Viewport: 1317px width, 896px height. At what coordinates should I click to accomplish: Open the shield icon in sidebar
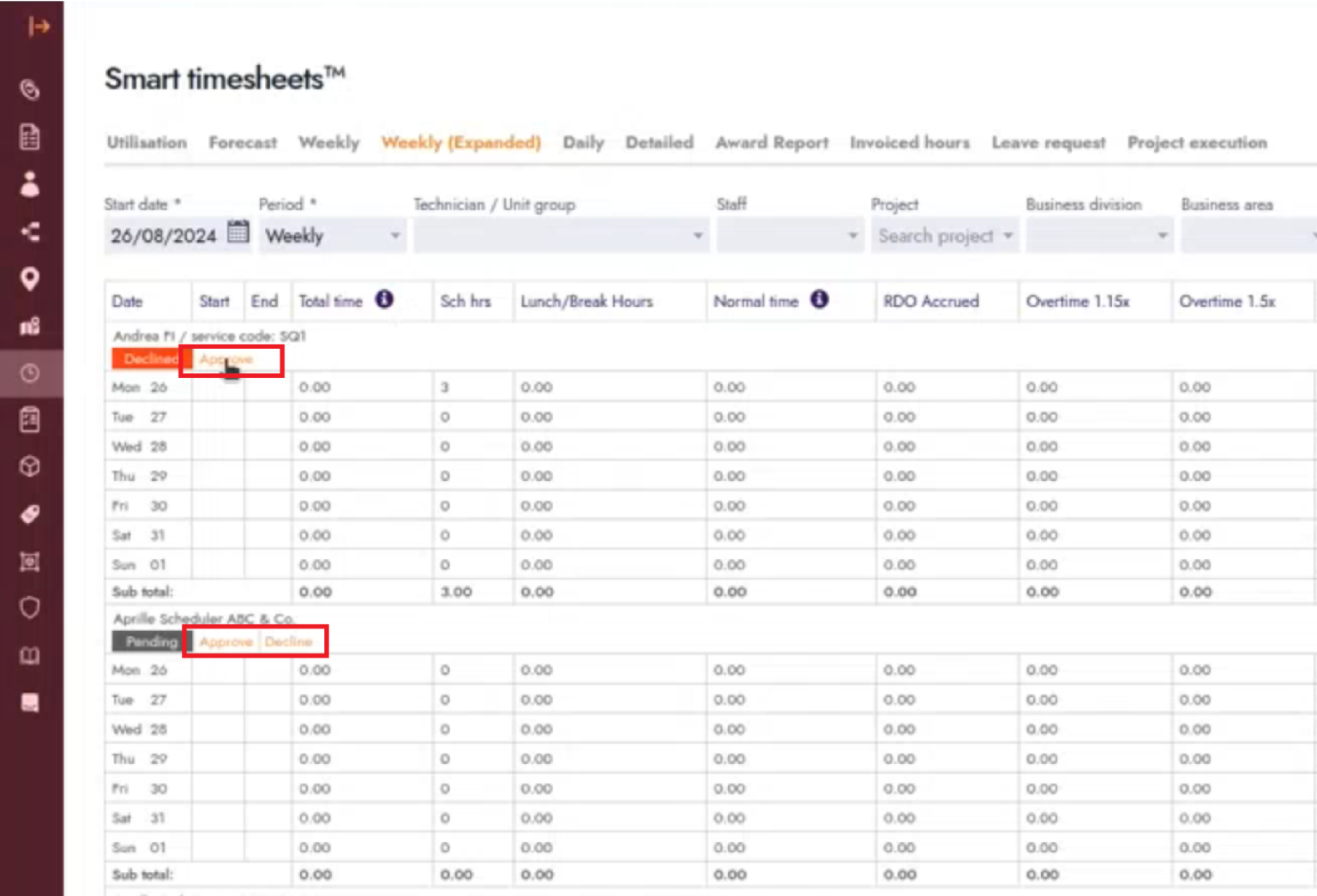(30, 608)
